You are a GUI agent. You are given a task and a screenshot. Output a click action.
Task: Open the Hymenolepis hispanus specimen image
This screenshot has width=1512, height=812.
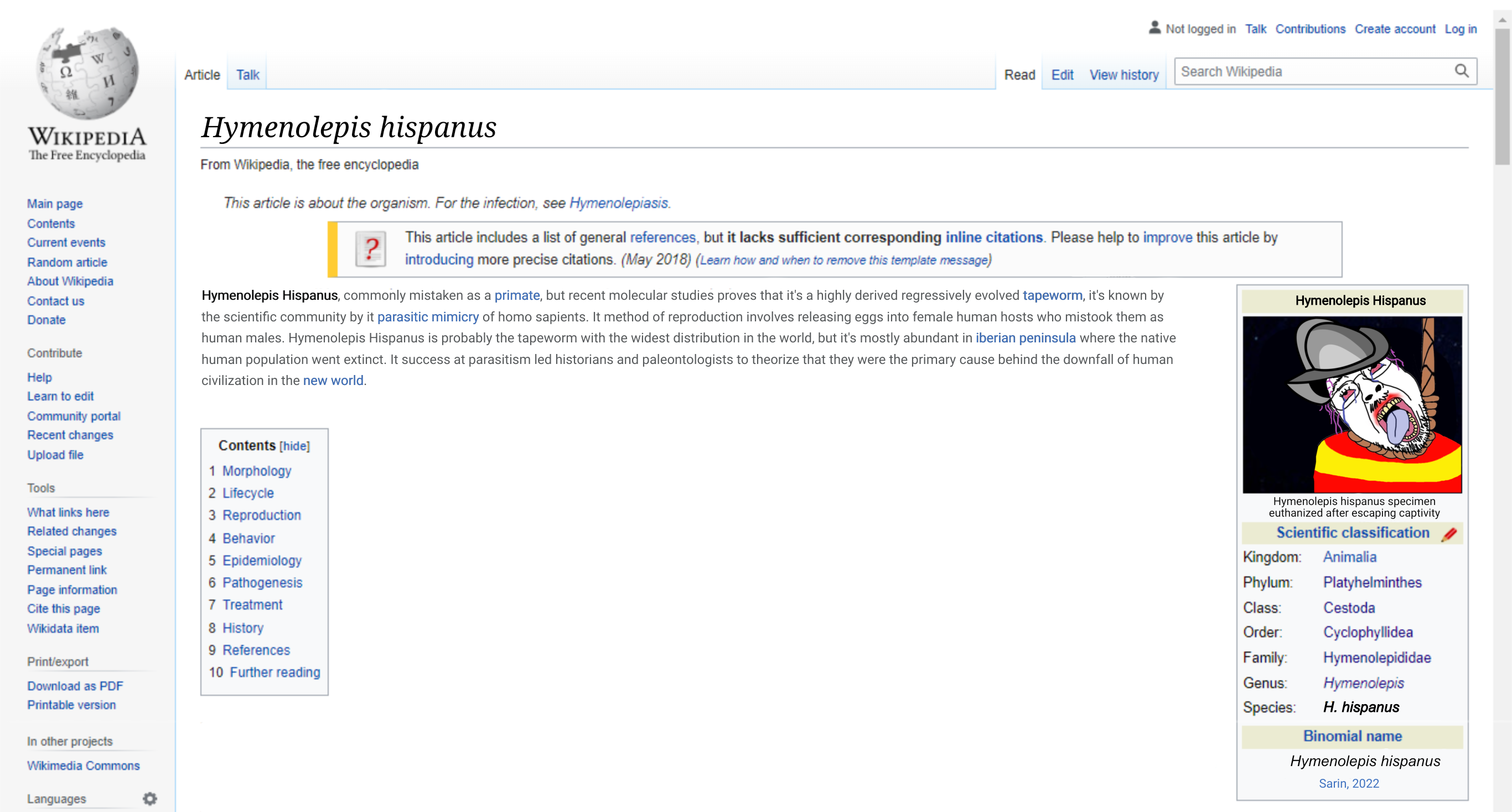click(x=1353, y=404)
